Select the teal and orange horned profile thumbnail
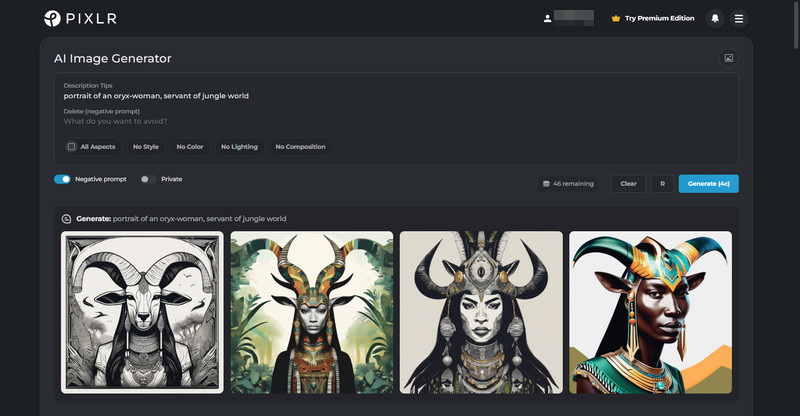This screenshot has width=800, height=416. click(x=651, y=312)
